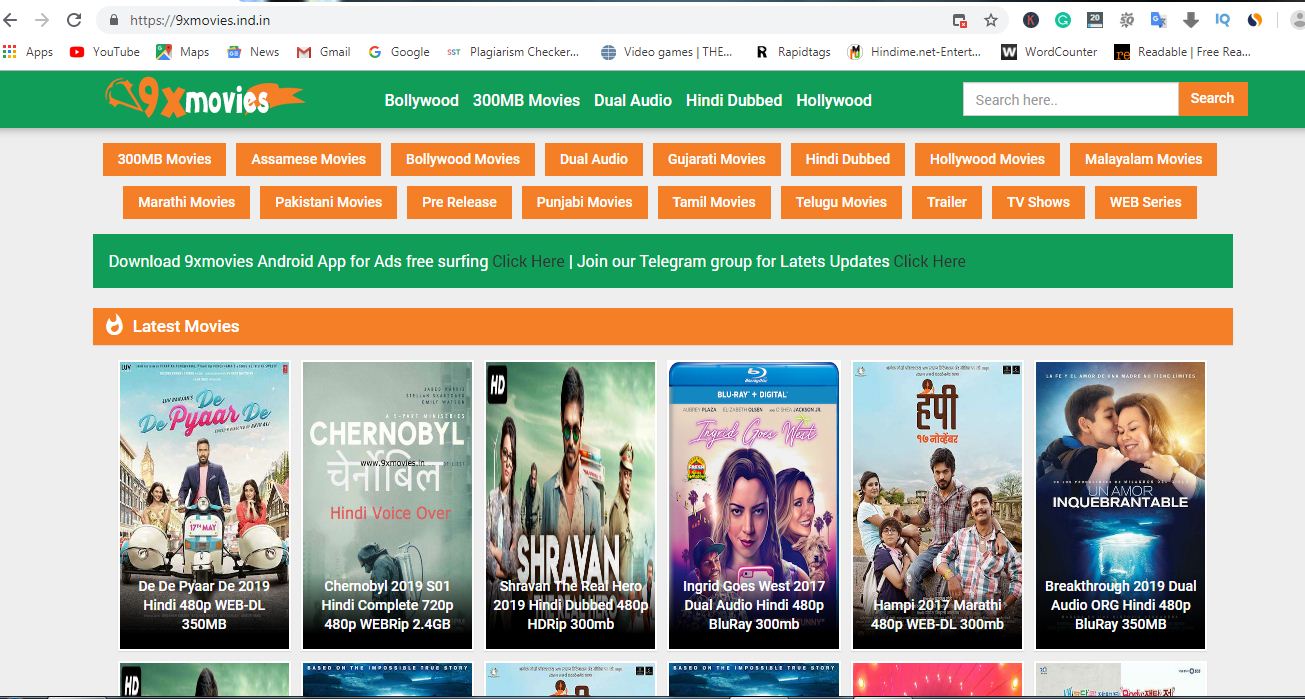Open the Google bookmark
This screenshot has width=1305, height=699.
coord(399,52)
